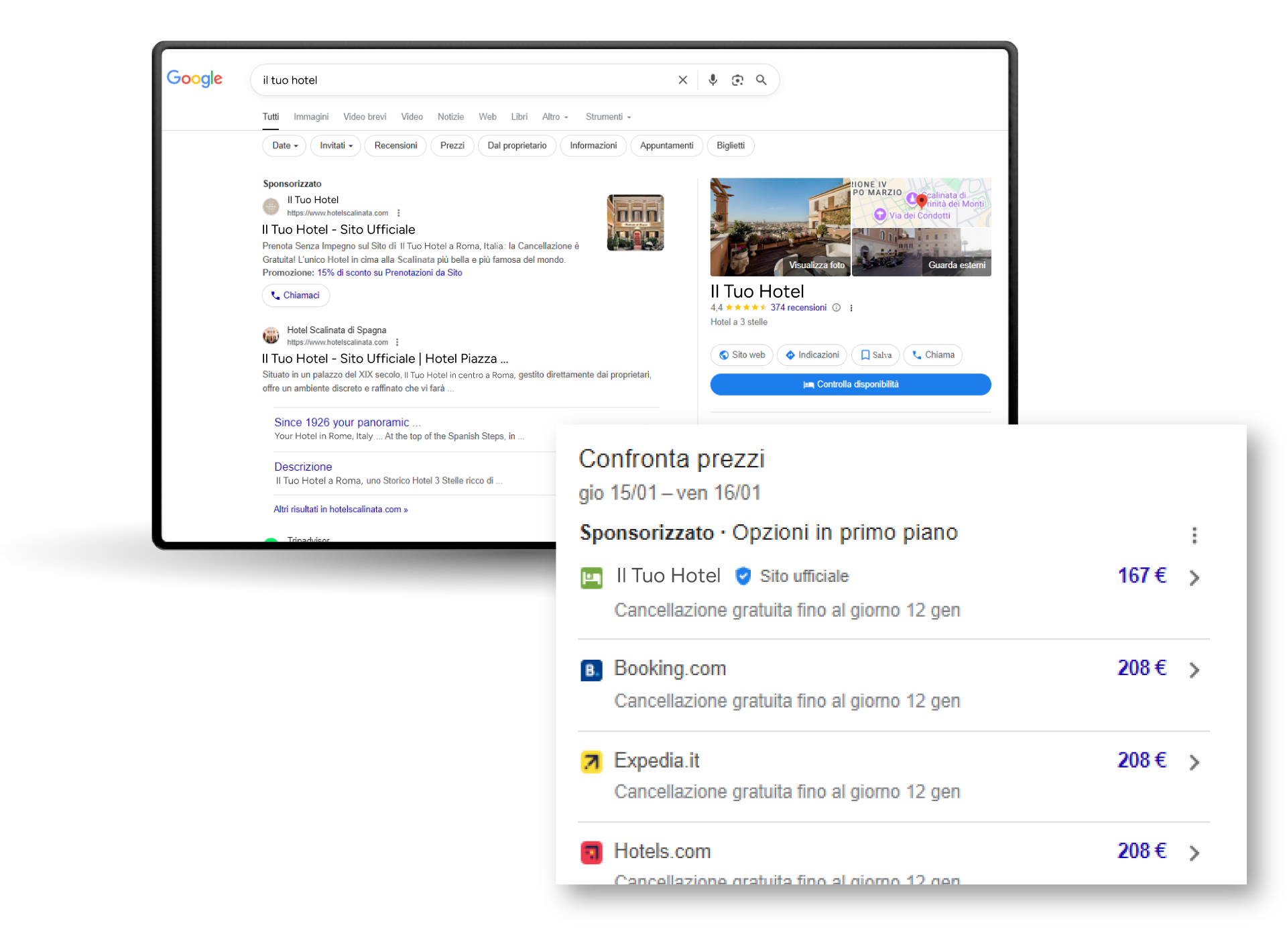Save the hotel with the Salva button

point(875,355)
